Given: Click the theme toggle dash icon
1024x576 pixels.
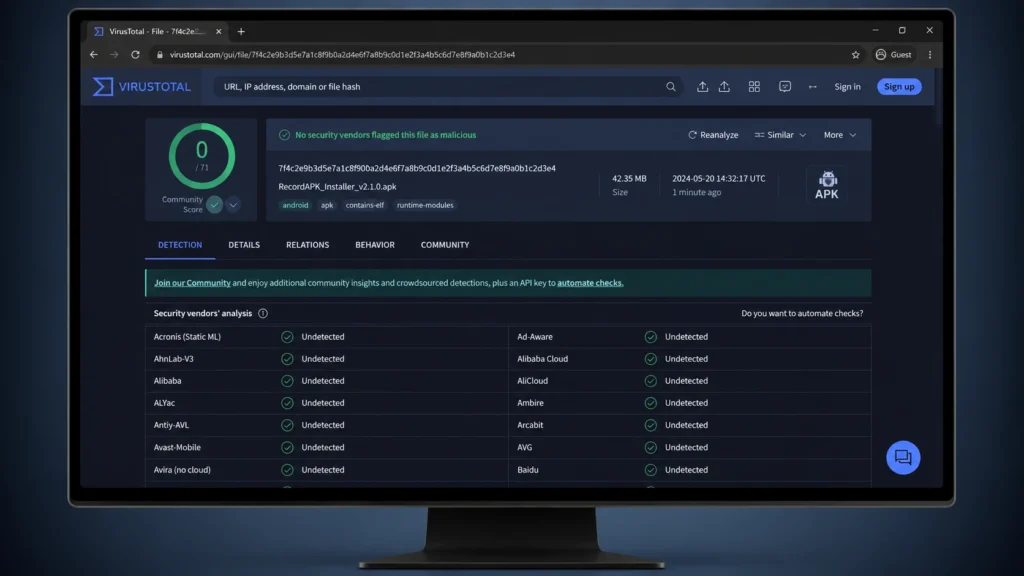Looking at the screenshot, I should point(812,87).
